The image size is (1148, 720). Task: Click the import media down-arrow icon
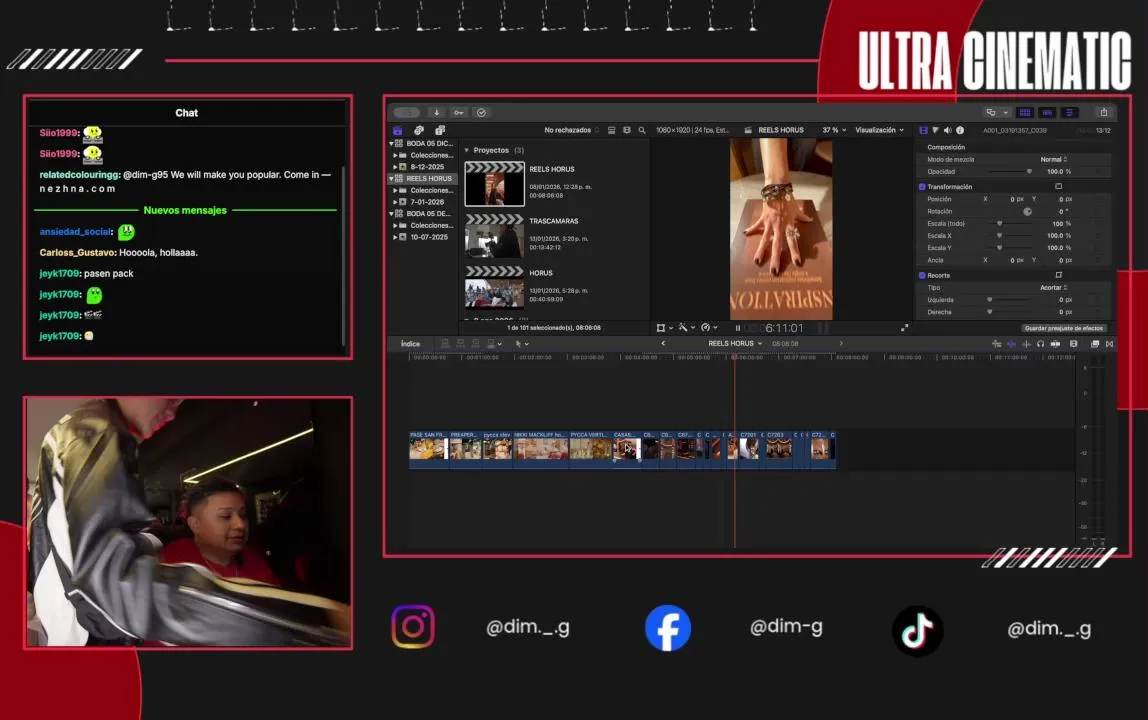pos(436,112)
